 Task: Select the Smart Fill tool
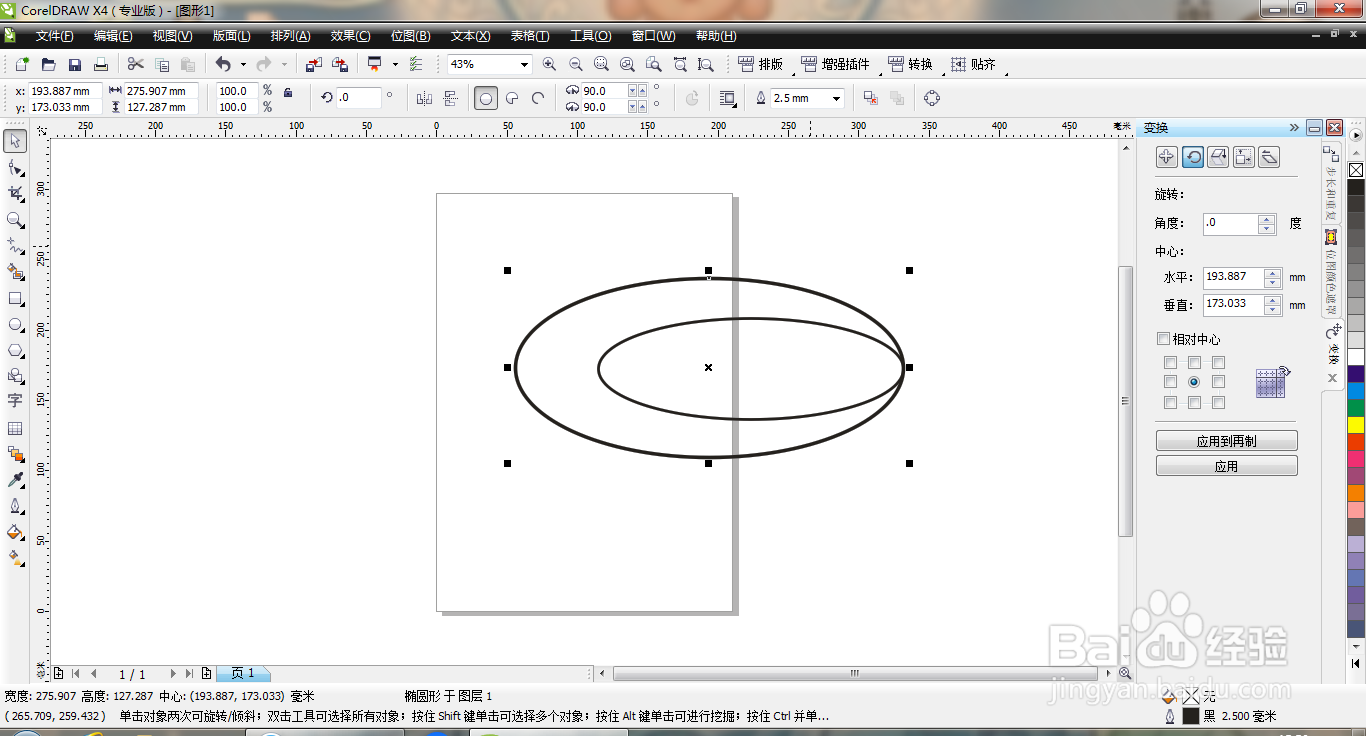click(x=15, y=271)
